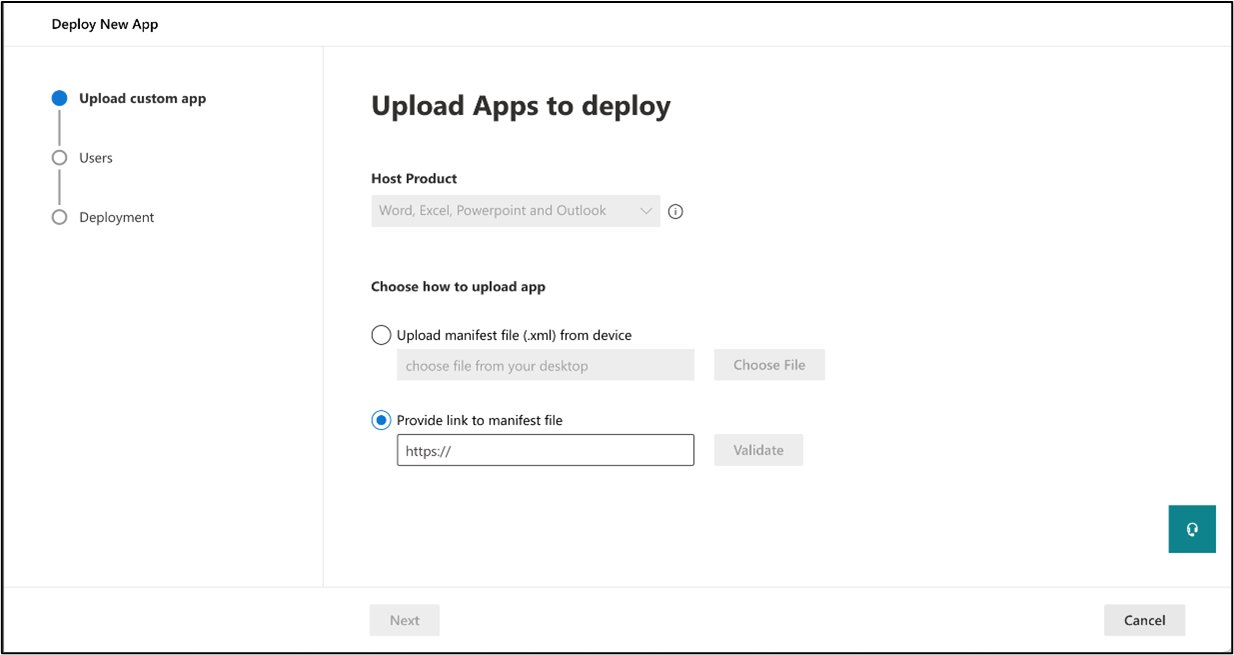Click the Next button
Viewport: 1234px width, 655px height.
coord(404,620)
